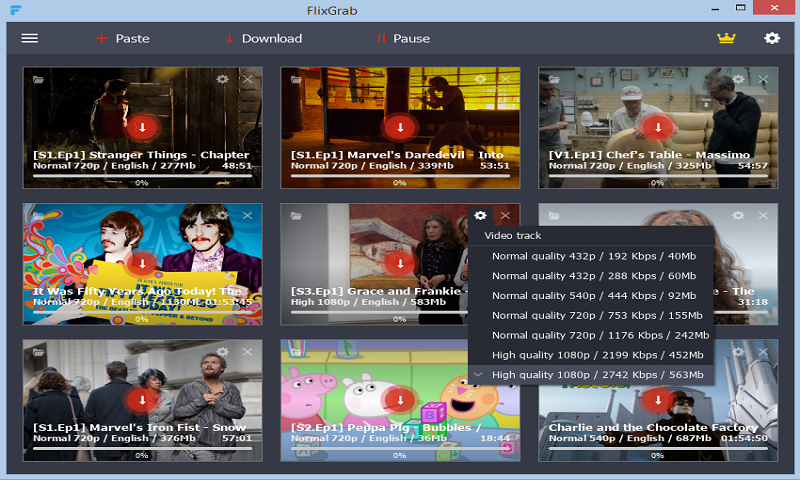Select Normal quality 432p / 288 Kbps / 60Mb
800x480 pixels.
[x=591, y=276]
